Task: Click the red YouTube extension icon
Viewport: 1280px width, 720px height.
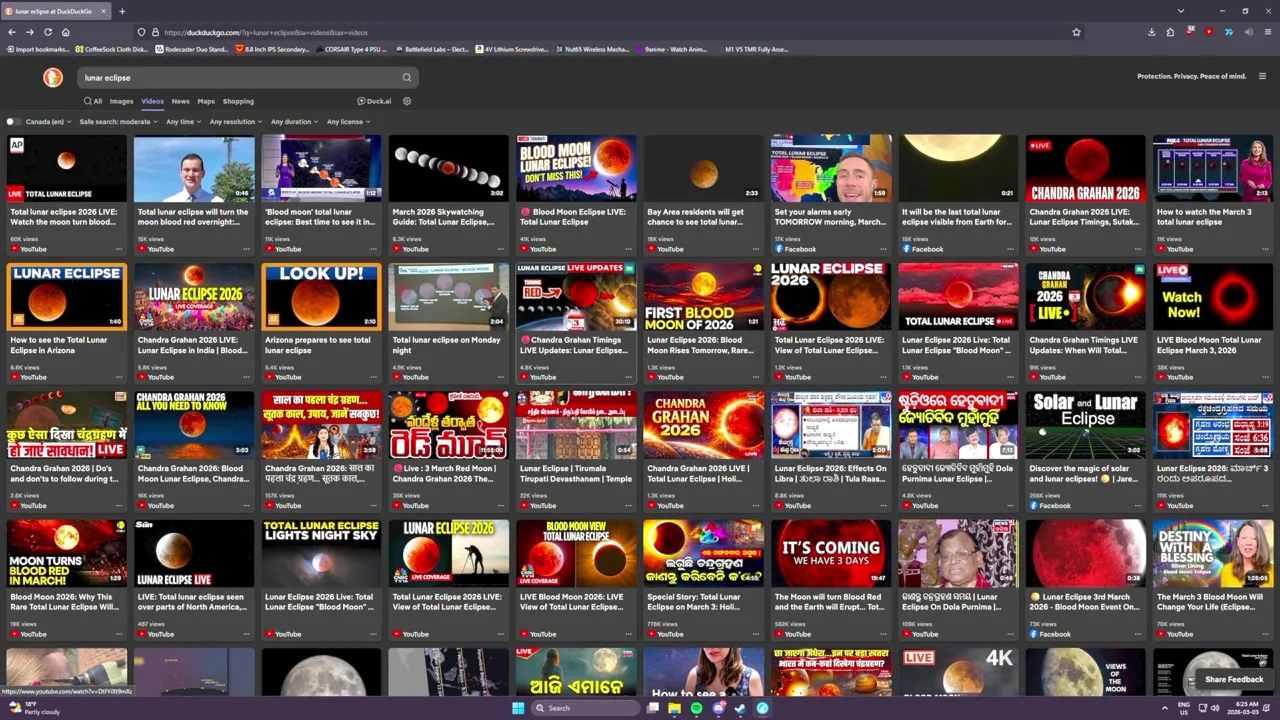Action: [1209, 32]
